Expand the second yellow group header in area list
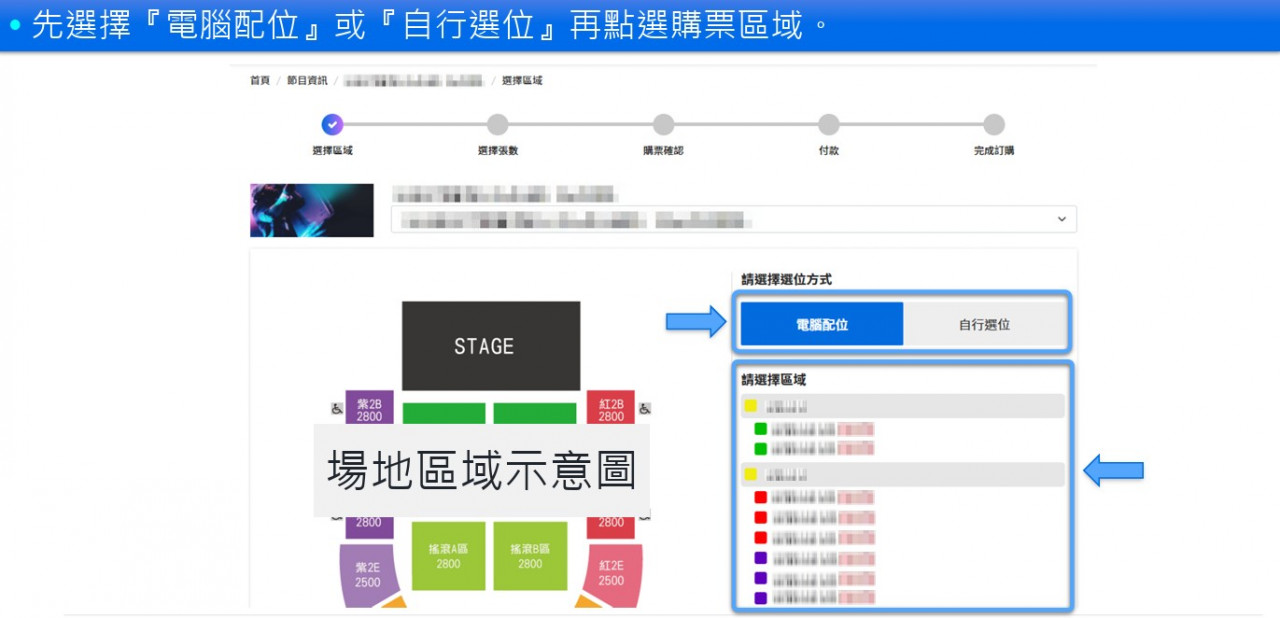The height and width of the screenshot is (618, 1280). click(x=900, y=473)
